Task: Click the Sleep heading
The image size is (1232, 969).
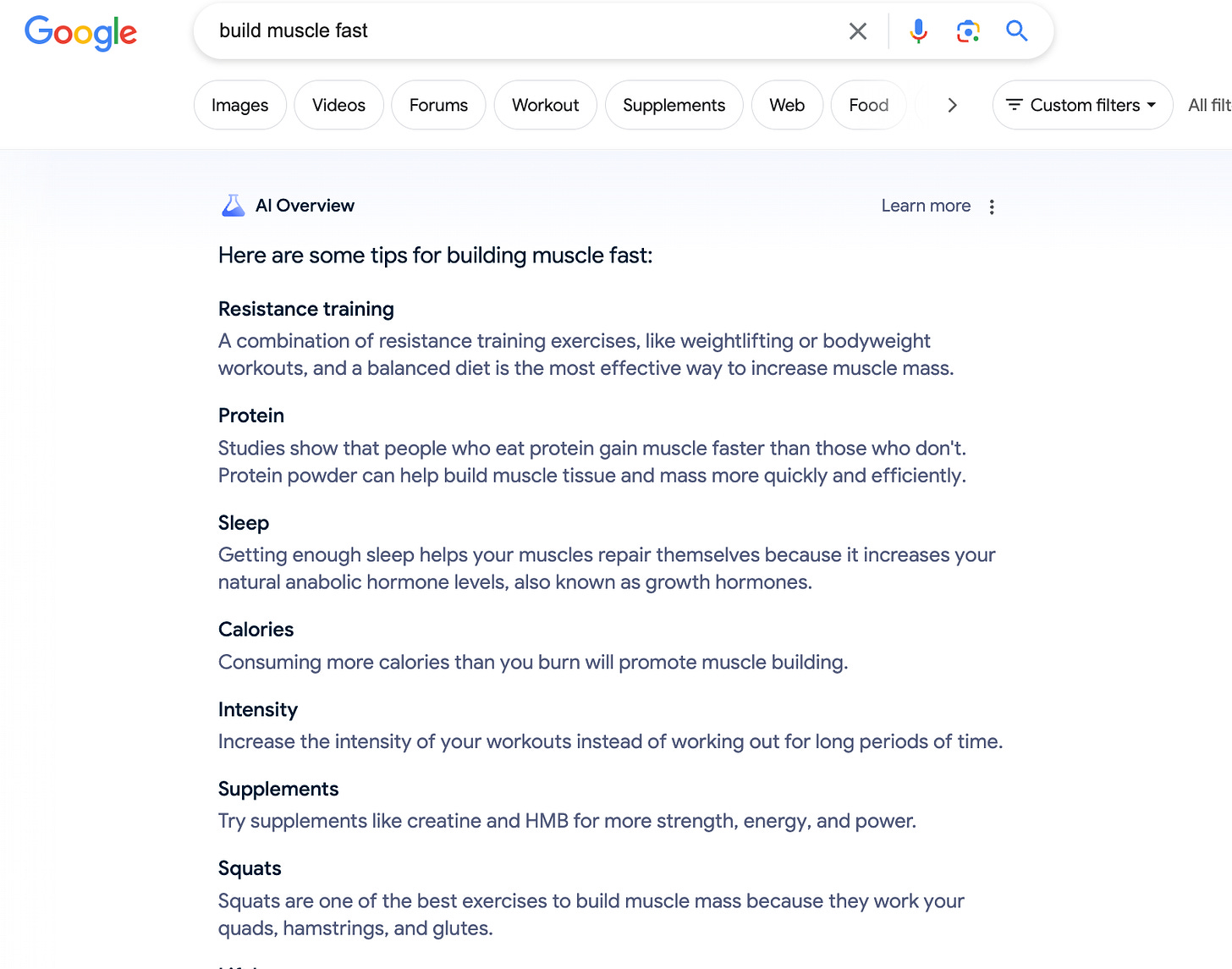Action: pyautogui.click(x=244, y=523)
